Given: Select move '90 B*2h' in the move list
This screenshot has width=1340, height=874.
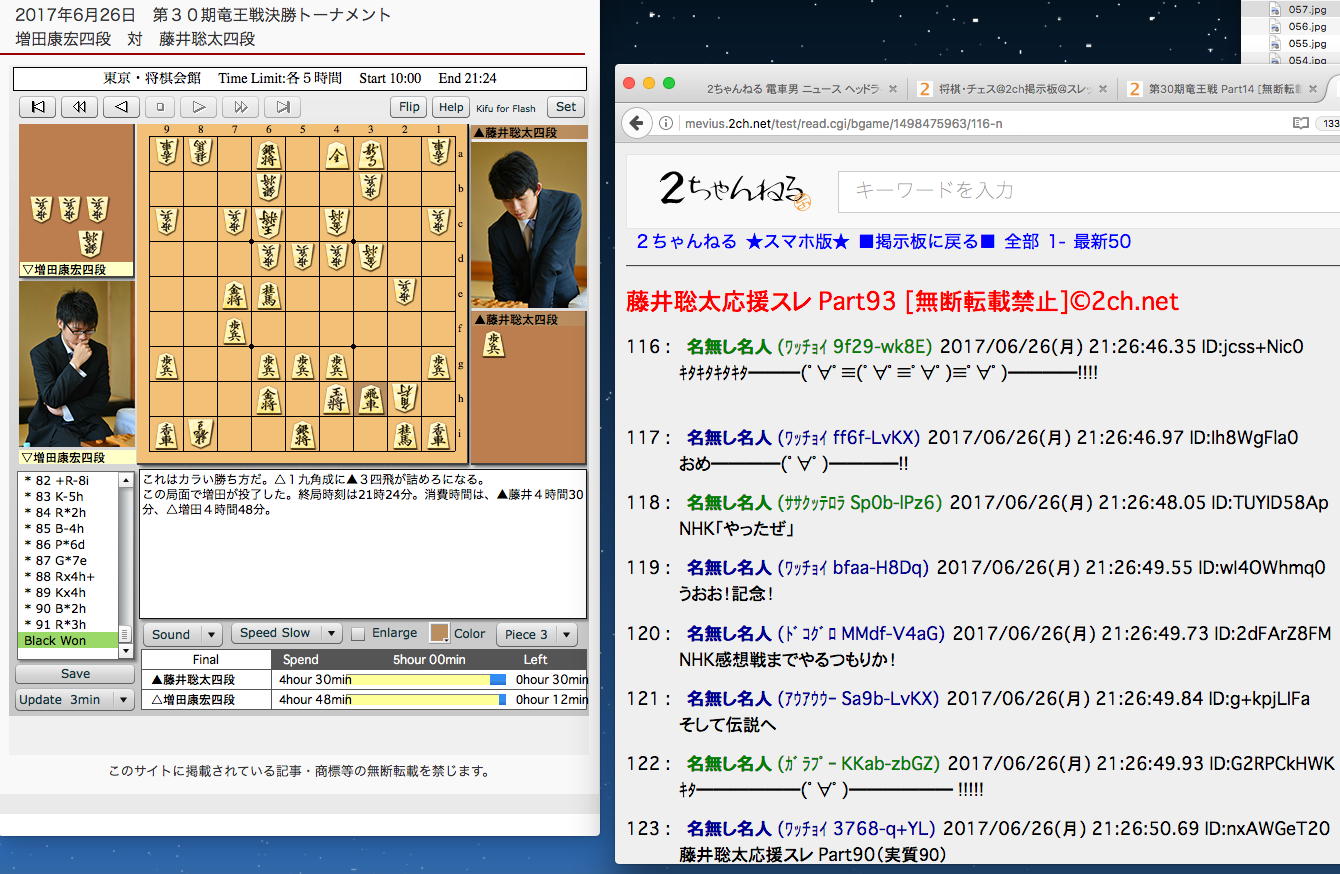Looking at the screenshot, I should pos(68,609).
